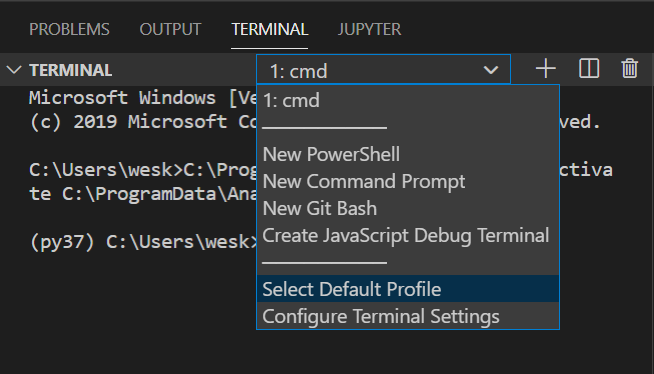Click Select Default Profile option

[x=408, y=289]
